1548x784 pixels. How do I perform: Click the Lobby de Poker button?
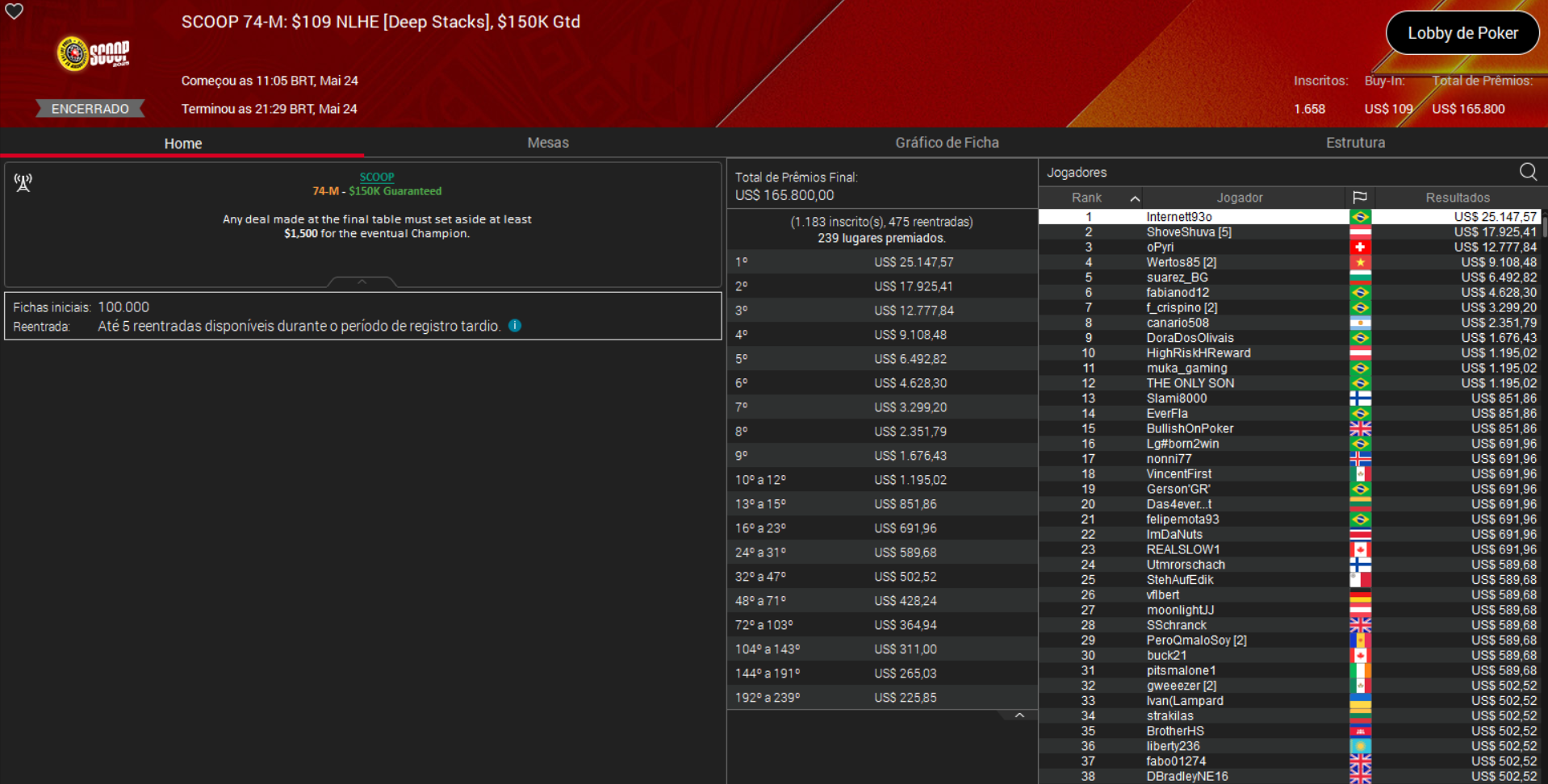[x=1462, y=33]
